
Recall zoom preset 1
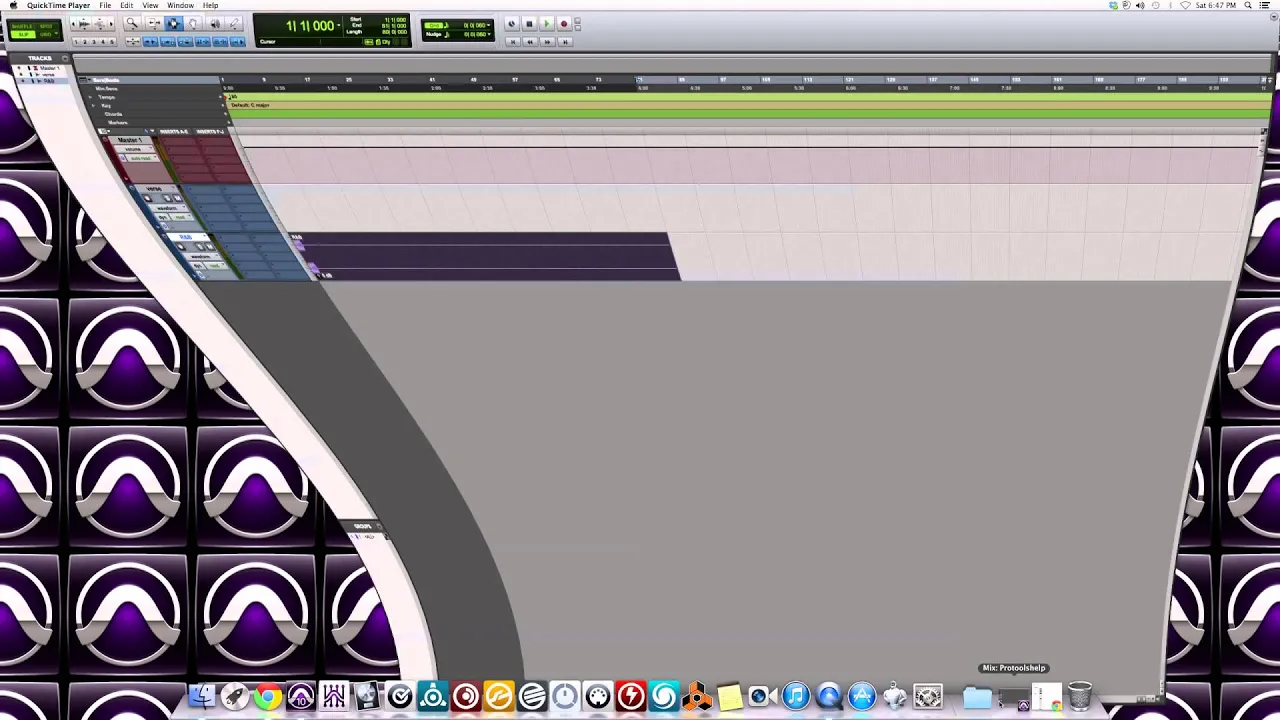click(76, 42)
